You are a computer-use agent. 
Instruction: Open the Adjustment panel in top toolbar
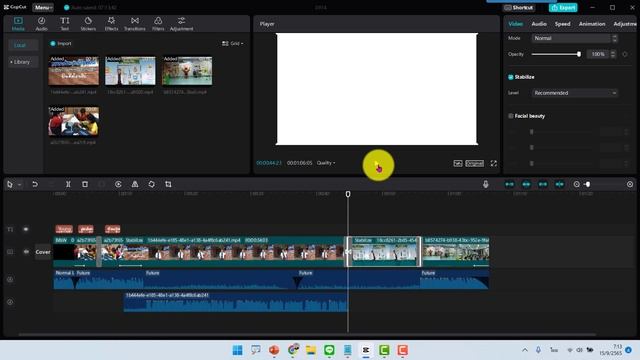(x=181, y=24)
